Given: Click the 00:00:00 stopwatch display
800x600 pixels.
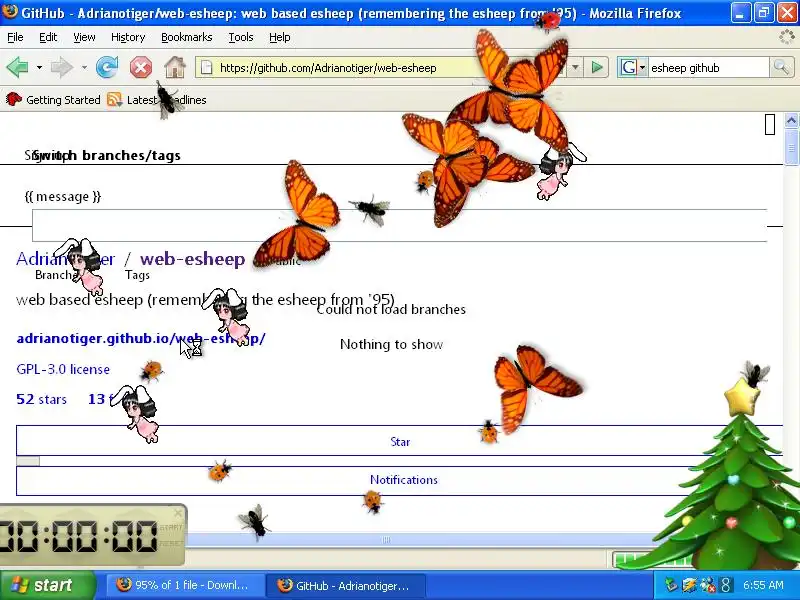Looking at the screenshot, I should pos(79,536).
